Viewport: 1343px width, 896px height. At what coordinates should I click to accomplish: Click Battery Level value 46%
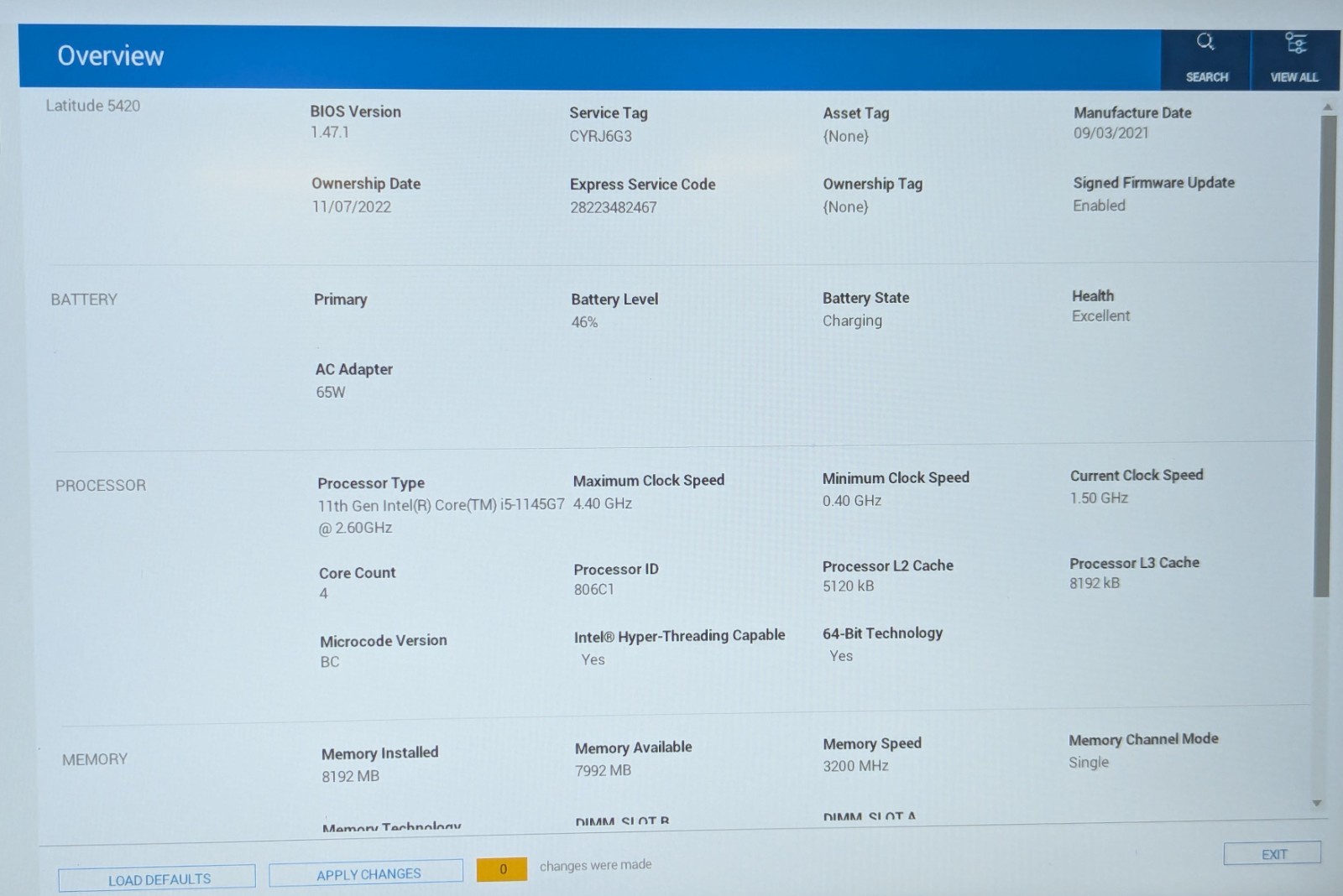[584, 322]
